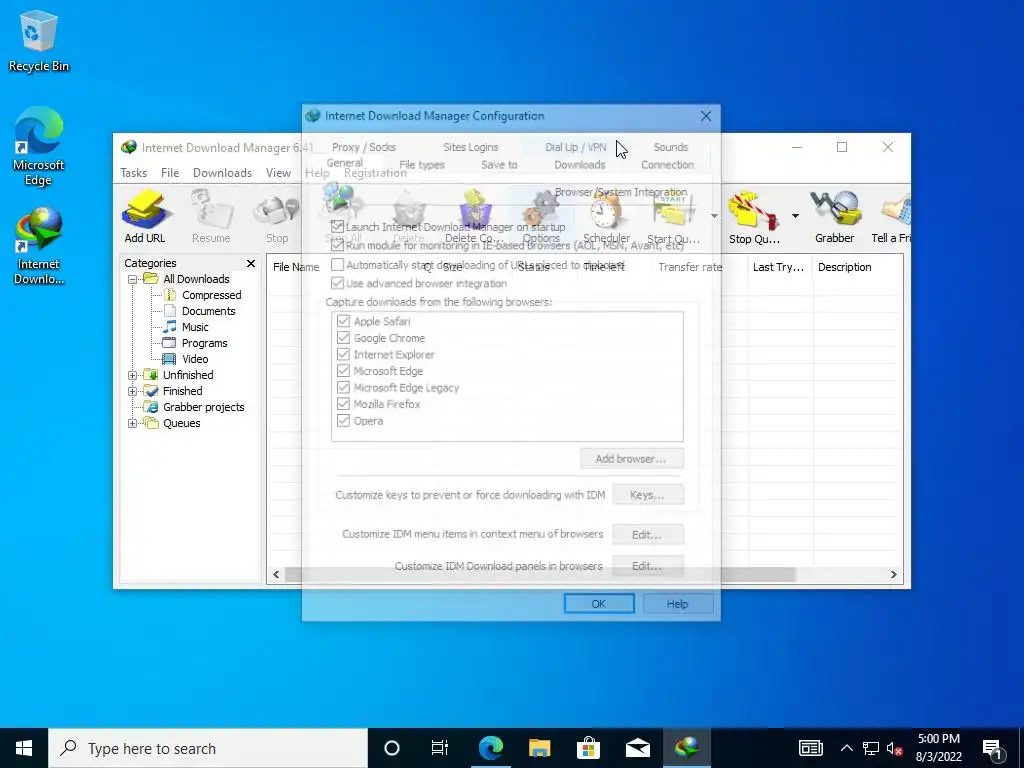
Task: Click the Stop Queue toolbar icon
Action: 754,217
